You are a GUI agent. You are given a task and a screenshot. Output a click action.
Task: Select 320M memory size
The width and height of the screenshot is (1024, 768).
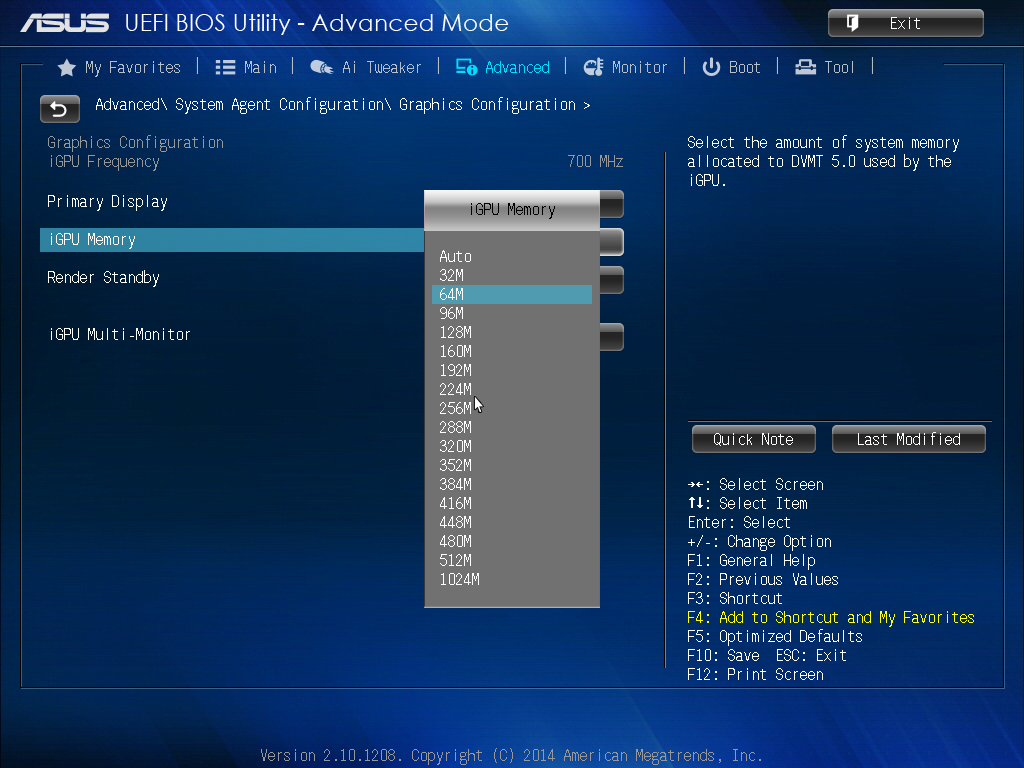click(x=512, y=446)
